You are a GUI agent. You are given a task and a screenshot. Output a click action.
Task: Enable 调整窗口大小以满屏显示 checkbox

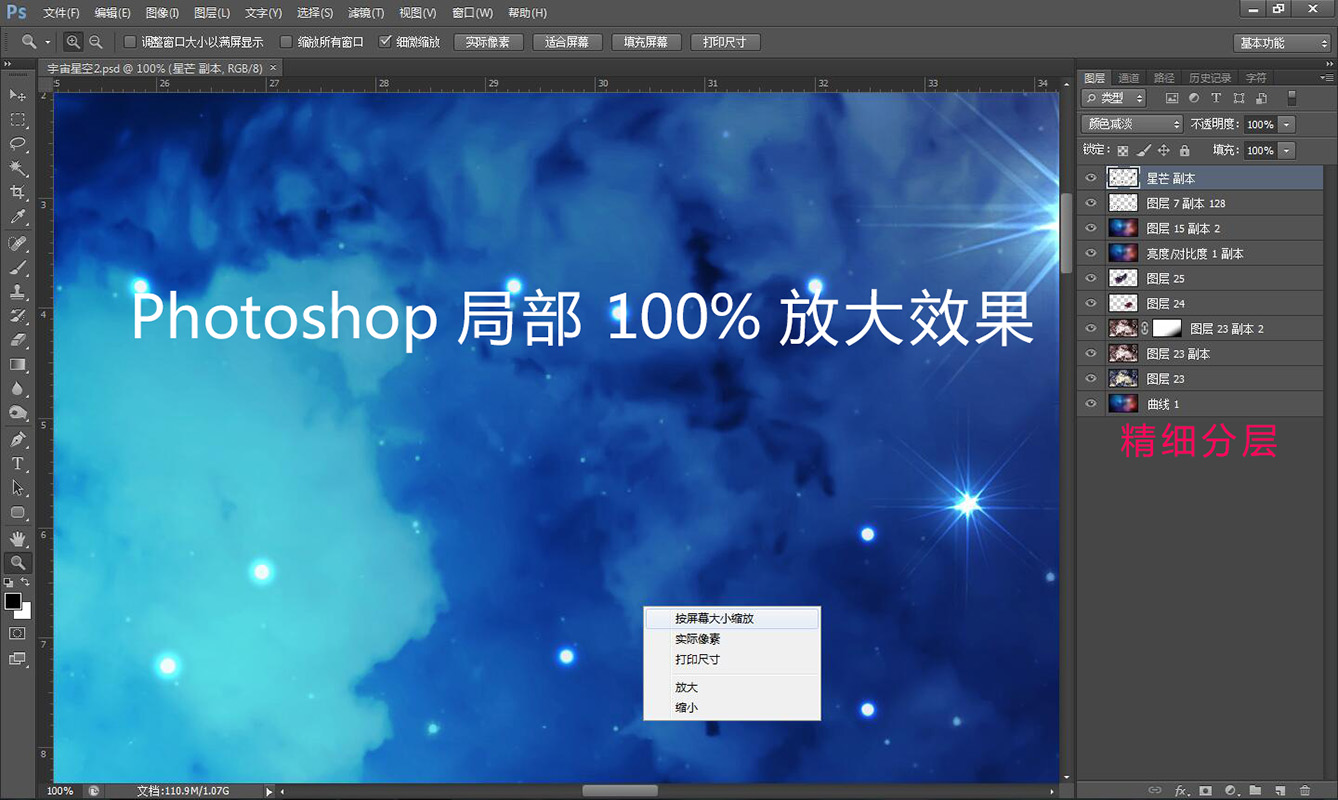(130, 42)
